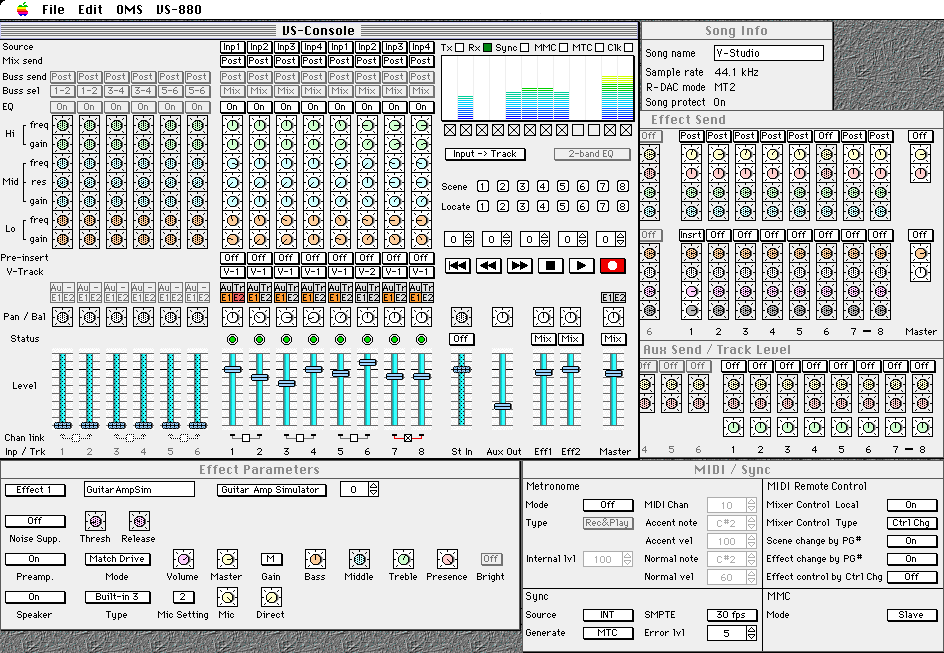This screenshot has height=653, width=944.
Task: Click the Error lvl stepper arrows
Action: pyautogui.click(x=751, y=633)
